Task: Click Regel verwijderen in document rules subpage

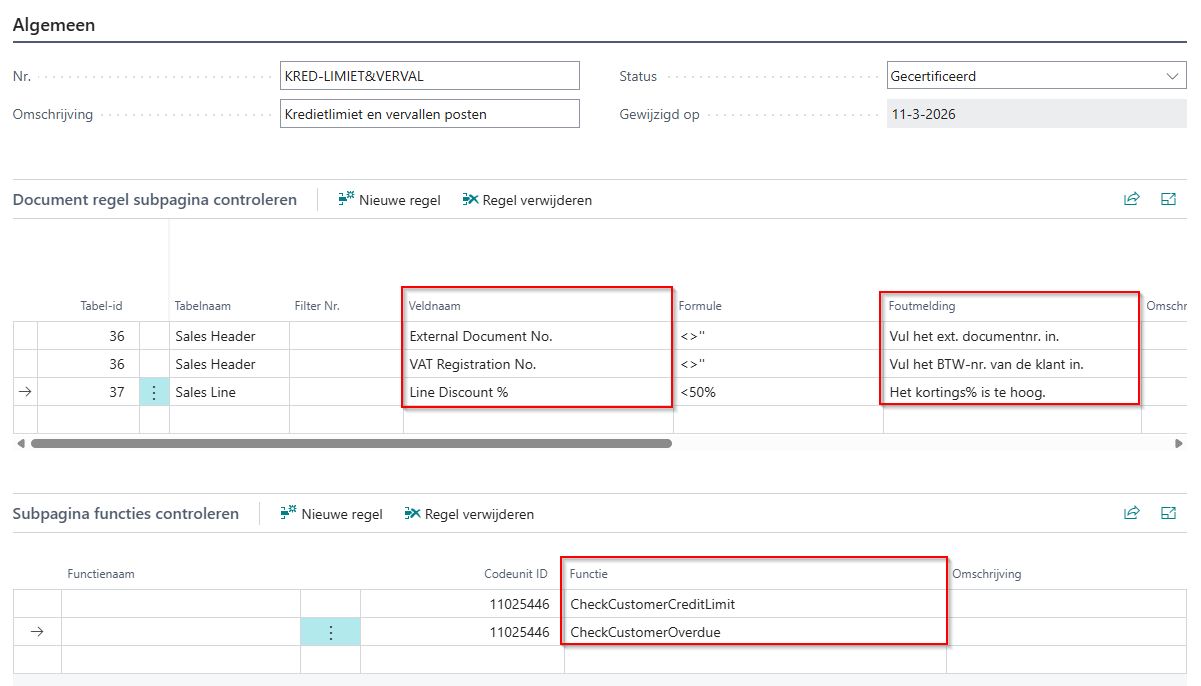Action: [x=527, y=200]
